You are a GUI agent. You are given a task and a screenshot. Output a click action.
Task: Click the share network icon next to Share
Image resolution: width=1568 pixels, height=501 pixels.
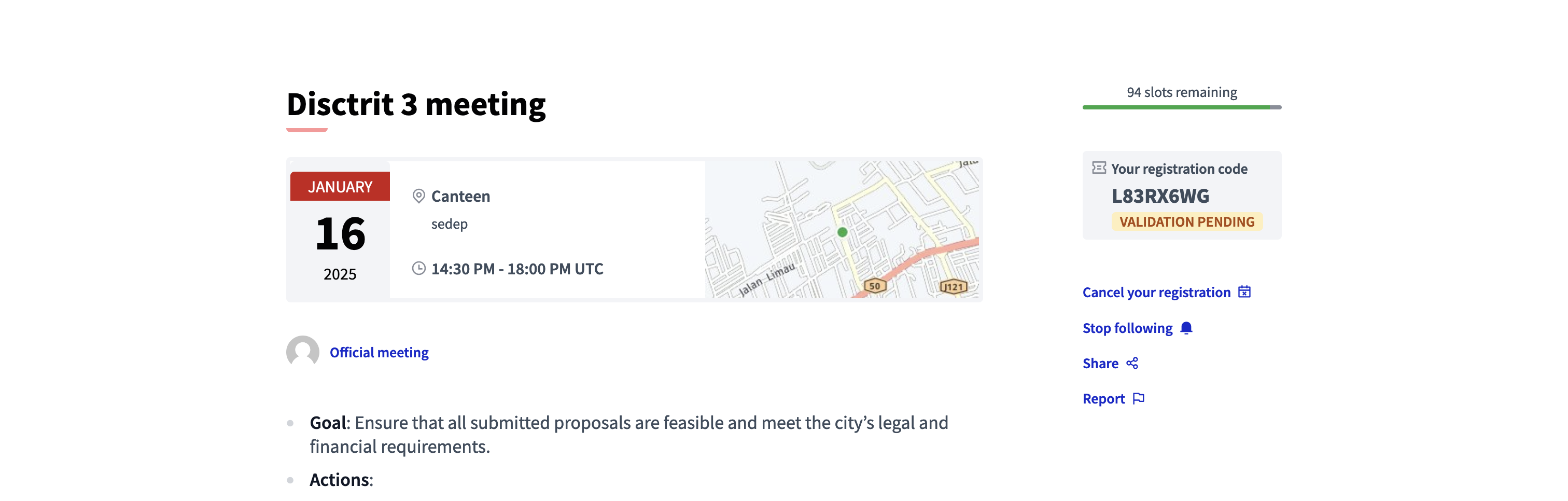click(1133, 364)
